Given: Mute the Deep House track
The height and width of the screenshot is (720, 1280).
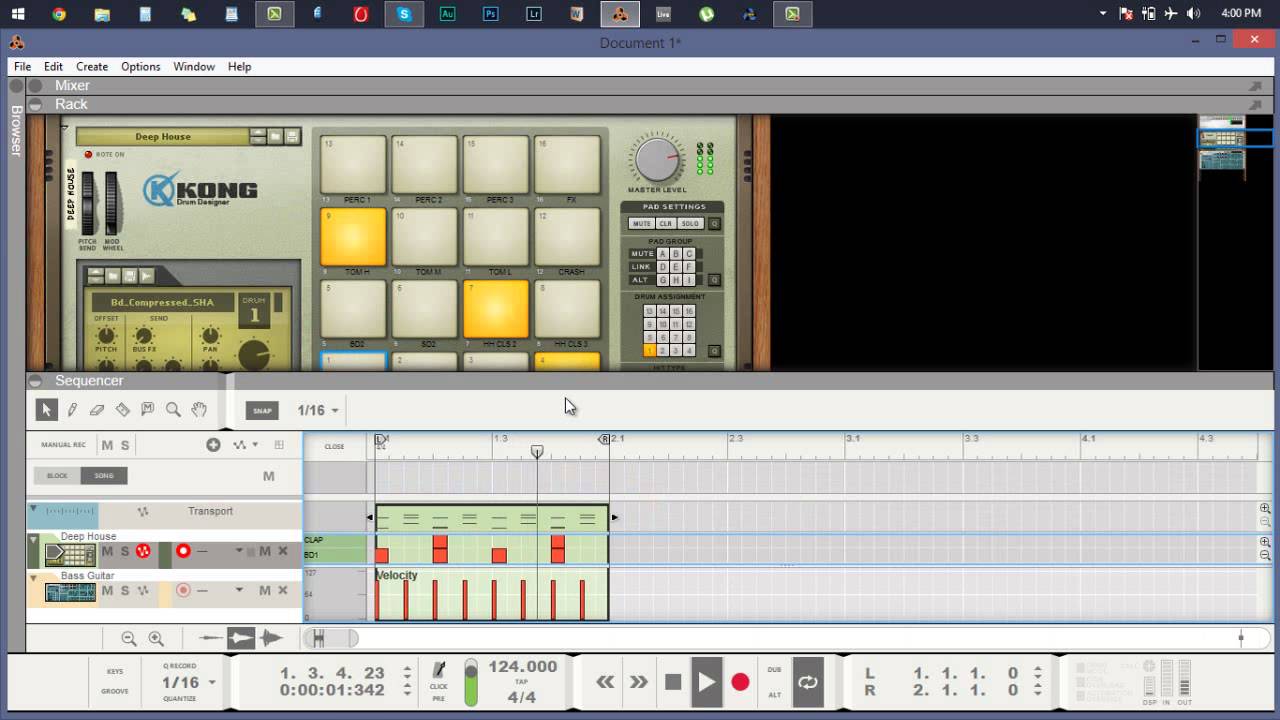Looking at the screenshot, I should coord(107,551).
